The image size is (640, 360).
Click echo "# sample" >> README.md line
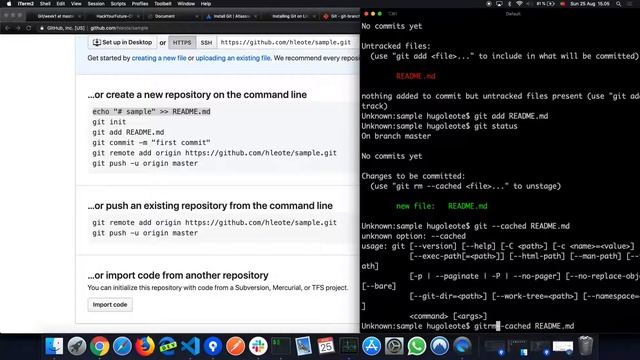(x=151, y=111)
